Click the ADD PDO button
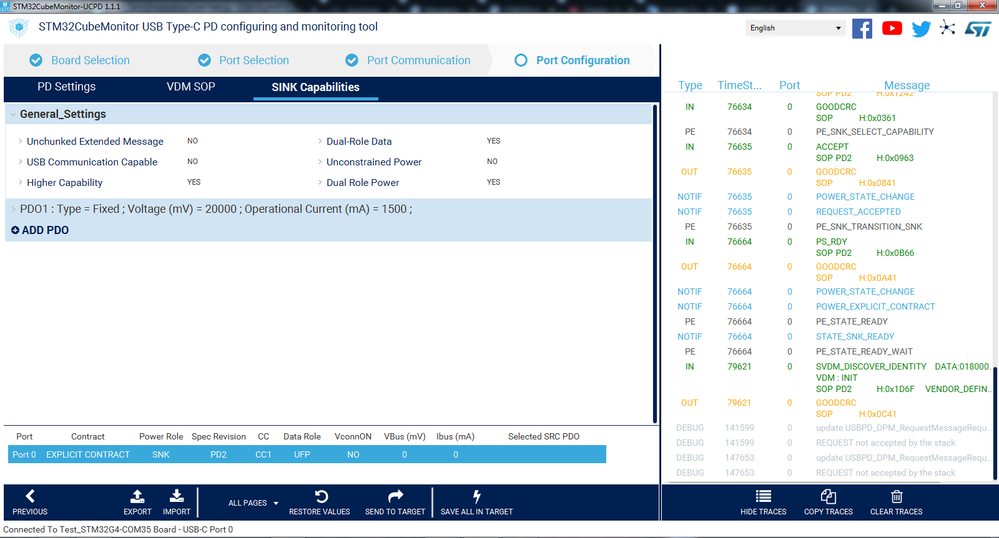999x538 pixels. click(x=40, y=230)
